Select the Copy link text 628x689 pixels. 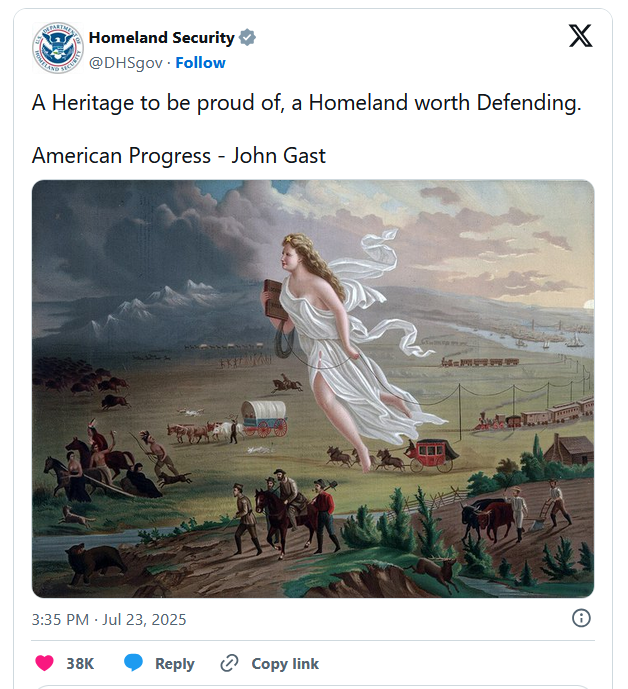285,664
